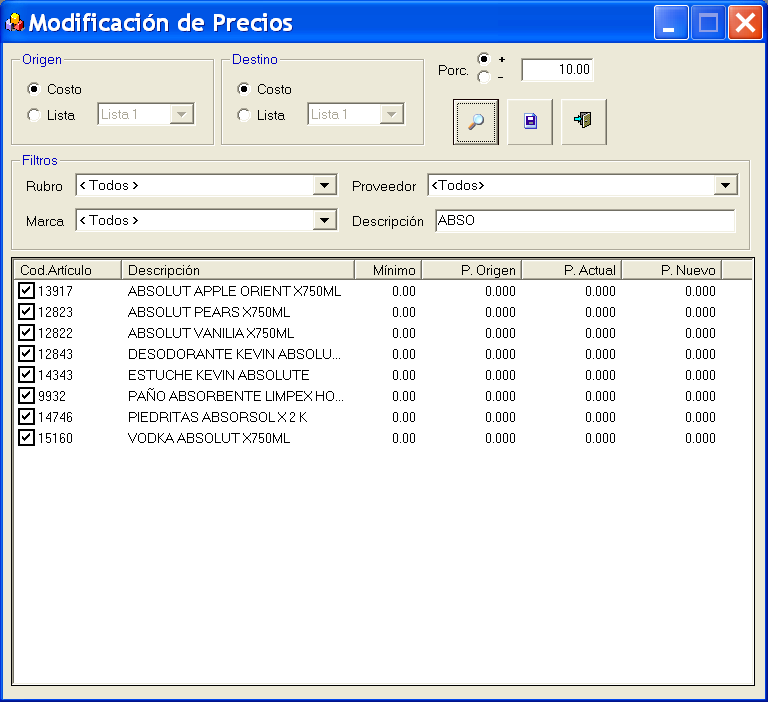Uncheck article 13917 checkbox
This screenshot has height=703, width=768.
[26, 291]
